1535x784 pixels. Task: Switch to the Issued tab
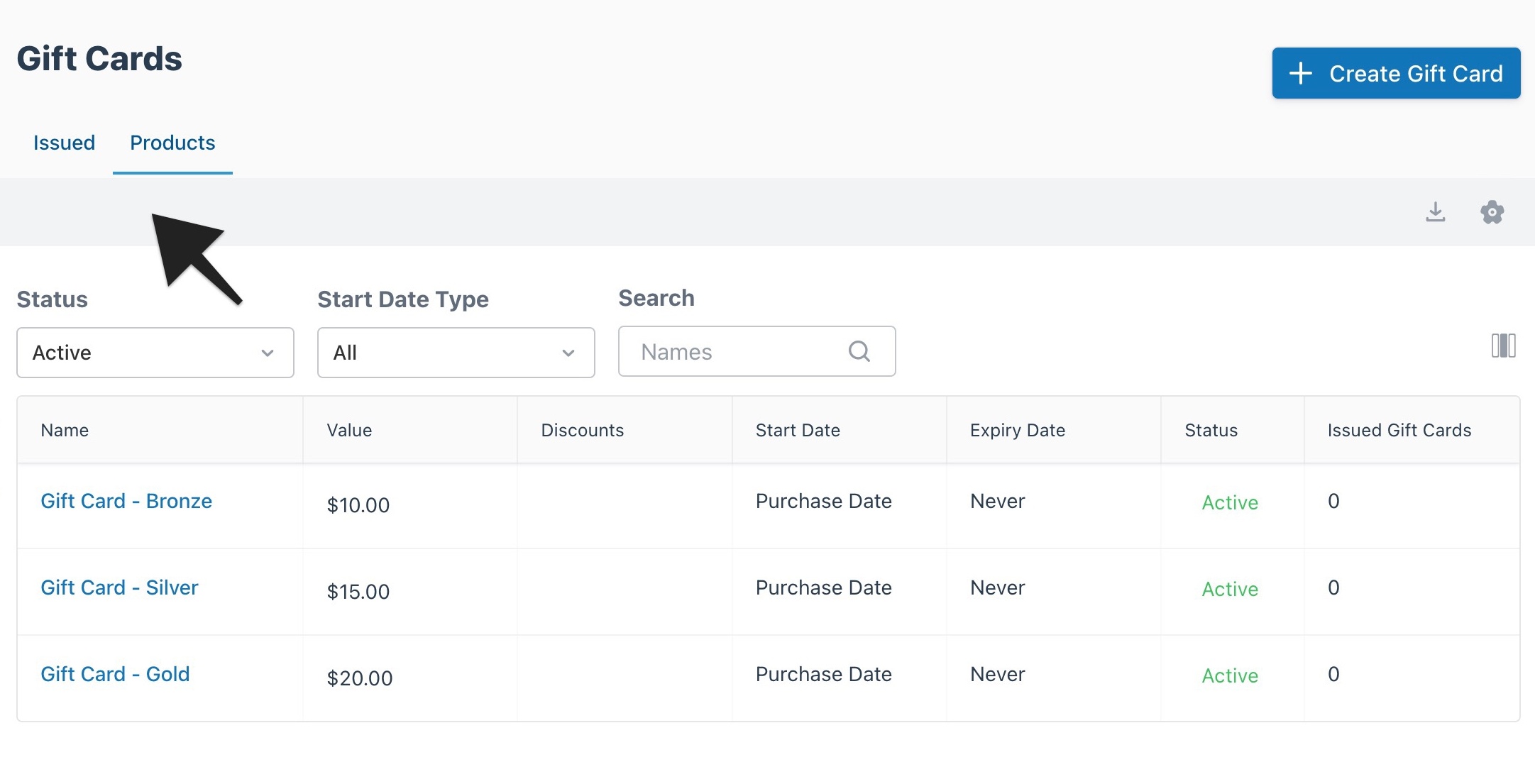point(64,143)
